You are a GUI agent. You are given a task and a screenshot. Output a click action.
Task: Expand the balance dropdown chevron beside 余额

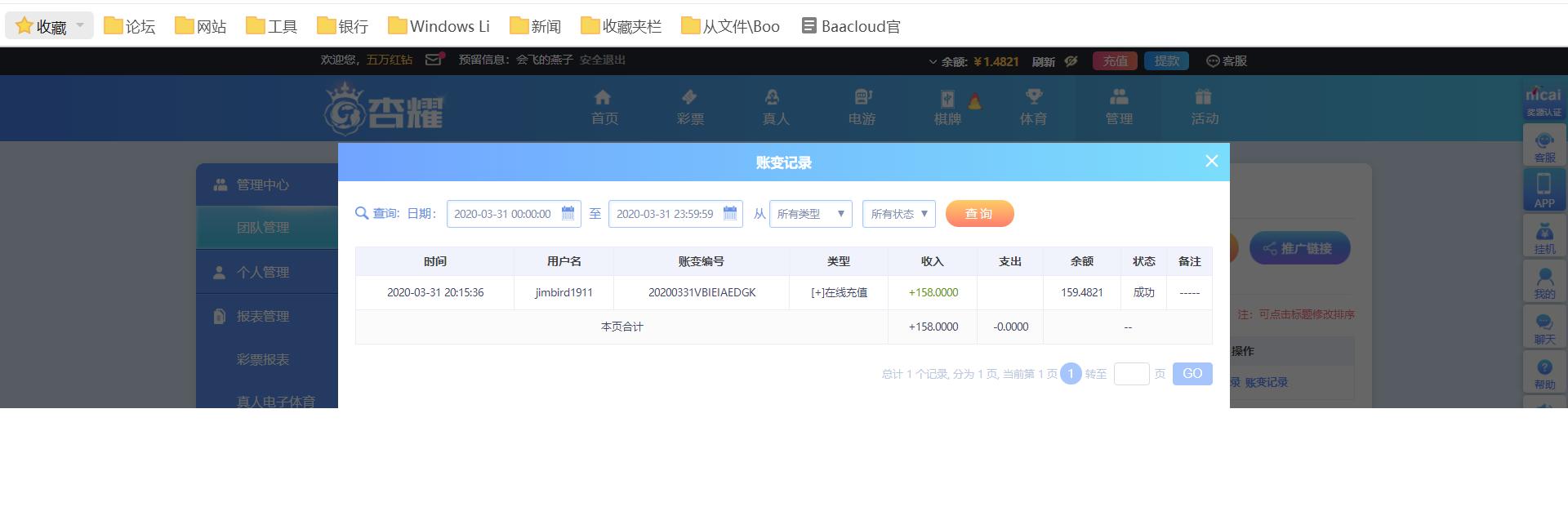[933, 62]
